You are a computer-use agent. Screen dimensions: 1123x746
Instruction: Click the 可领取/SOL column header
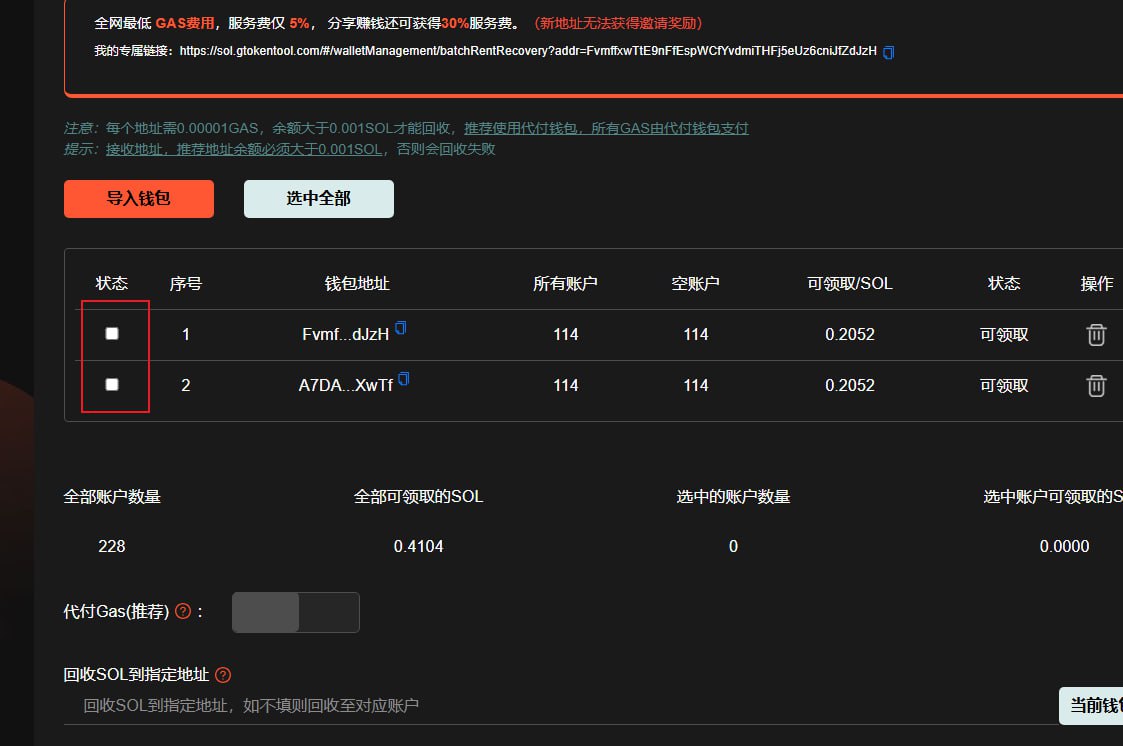[849, 284]
